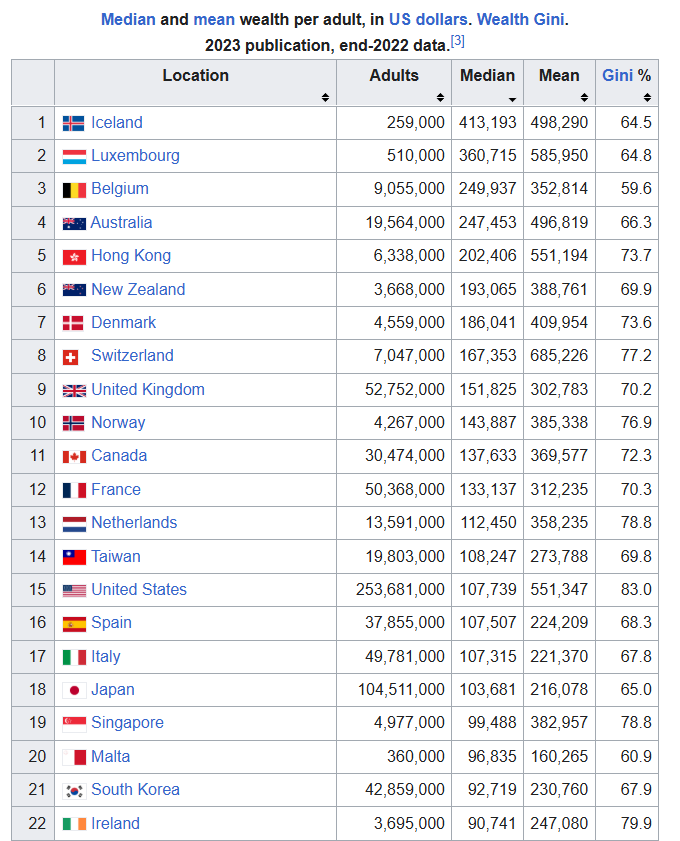Open the Japan country link
Screen dimensions: 680x841
tap(113, 690)
